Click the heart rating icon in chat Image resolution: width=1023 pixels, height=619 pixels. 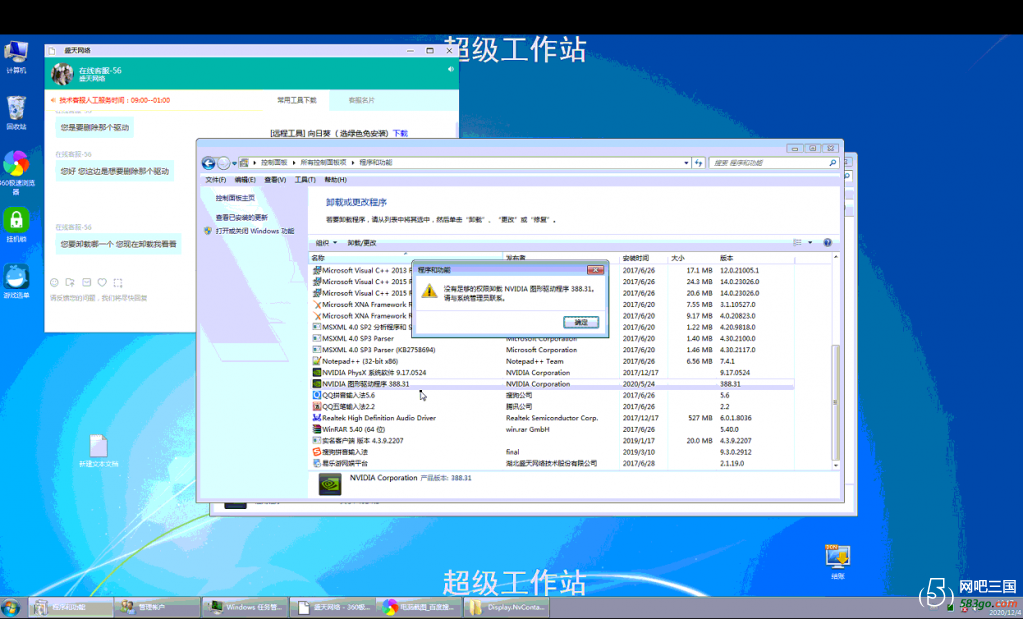(102, 282)
